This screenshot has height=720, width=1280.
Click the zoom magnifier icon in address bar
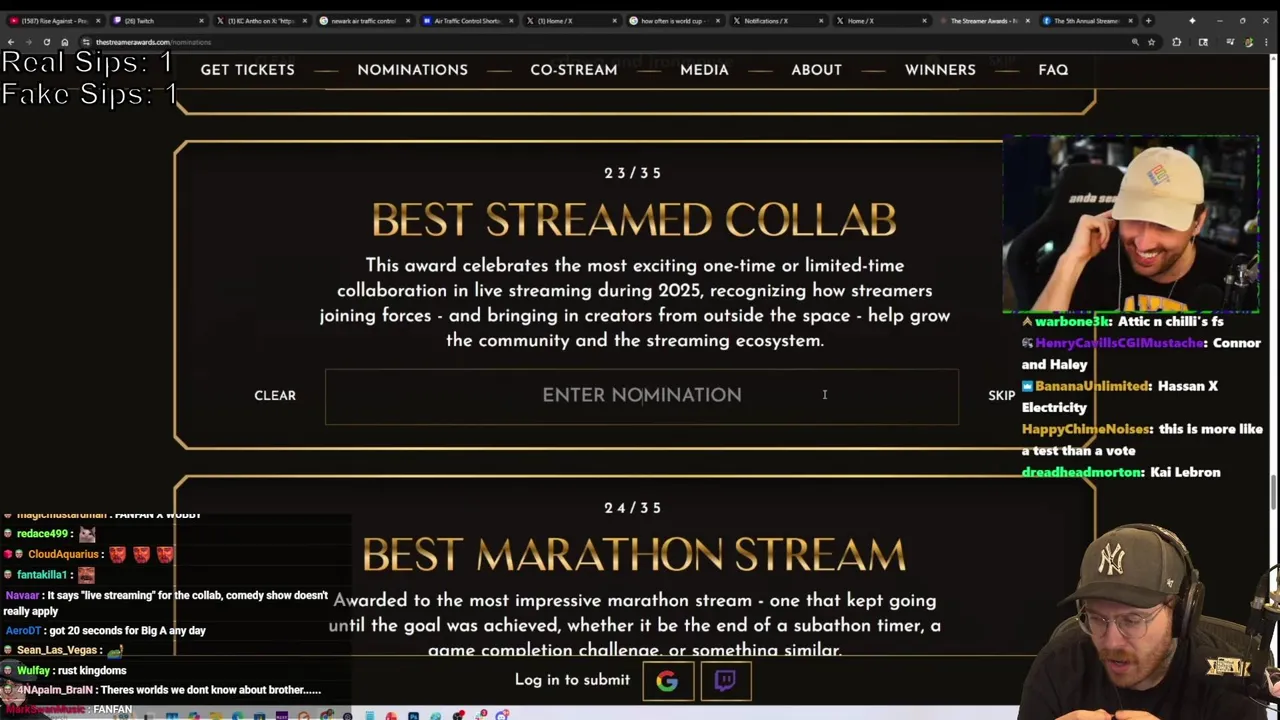(x=1134, y=42)
